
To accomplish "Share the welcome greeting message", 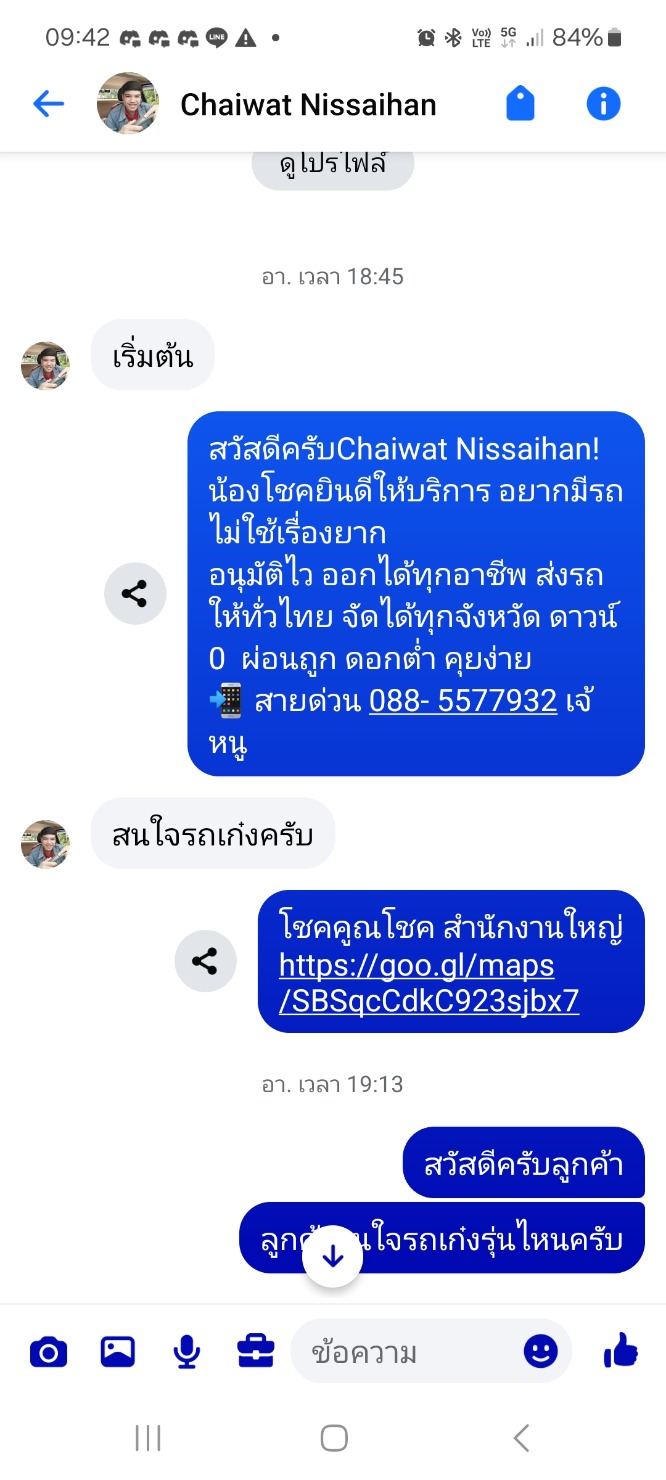I will coord(135,594).
